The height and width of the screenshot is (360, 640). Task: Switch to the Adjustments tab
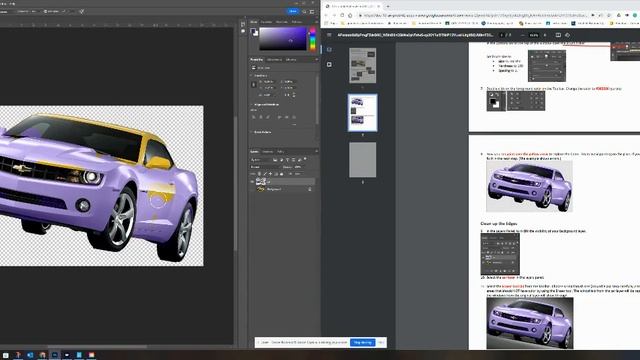(274, 60)
